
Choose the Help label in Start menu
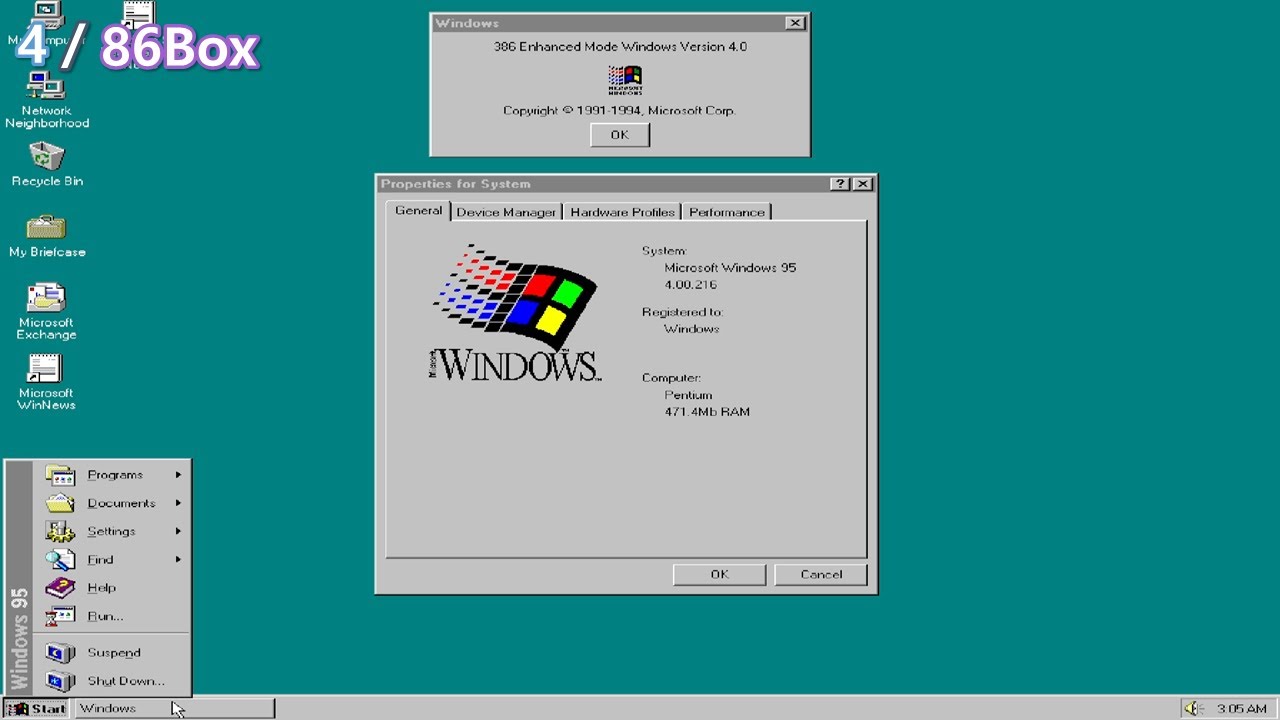(102, 588)
